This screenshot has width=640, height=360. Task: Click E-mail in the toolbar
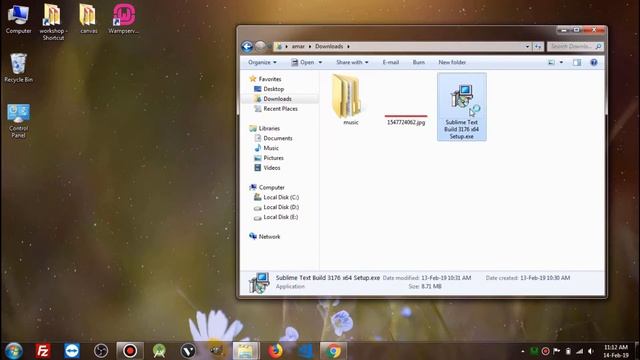pyautogui.click(x=391, y=62)
